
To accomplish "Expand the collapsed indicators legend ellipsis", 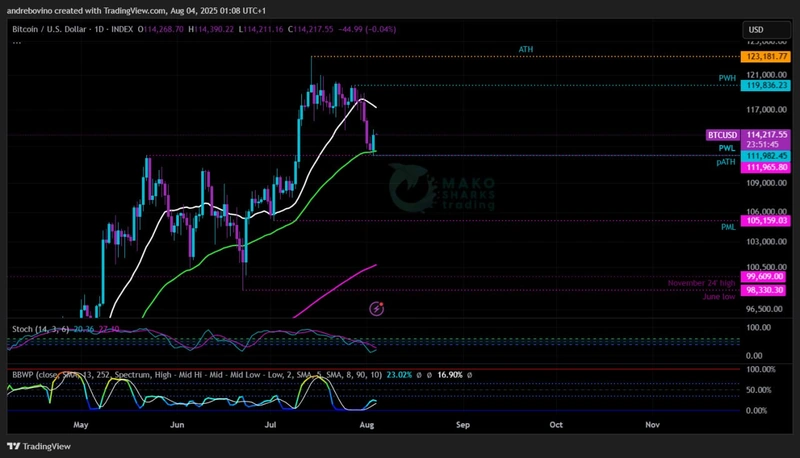I will tap(16, 43).
